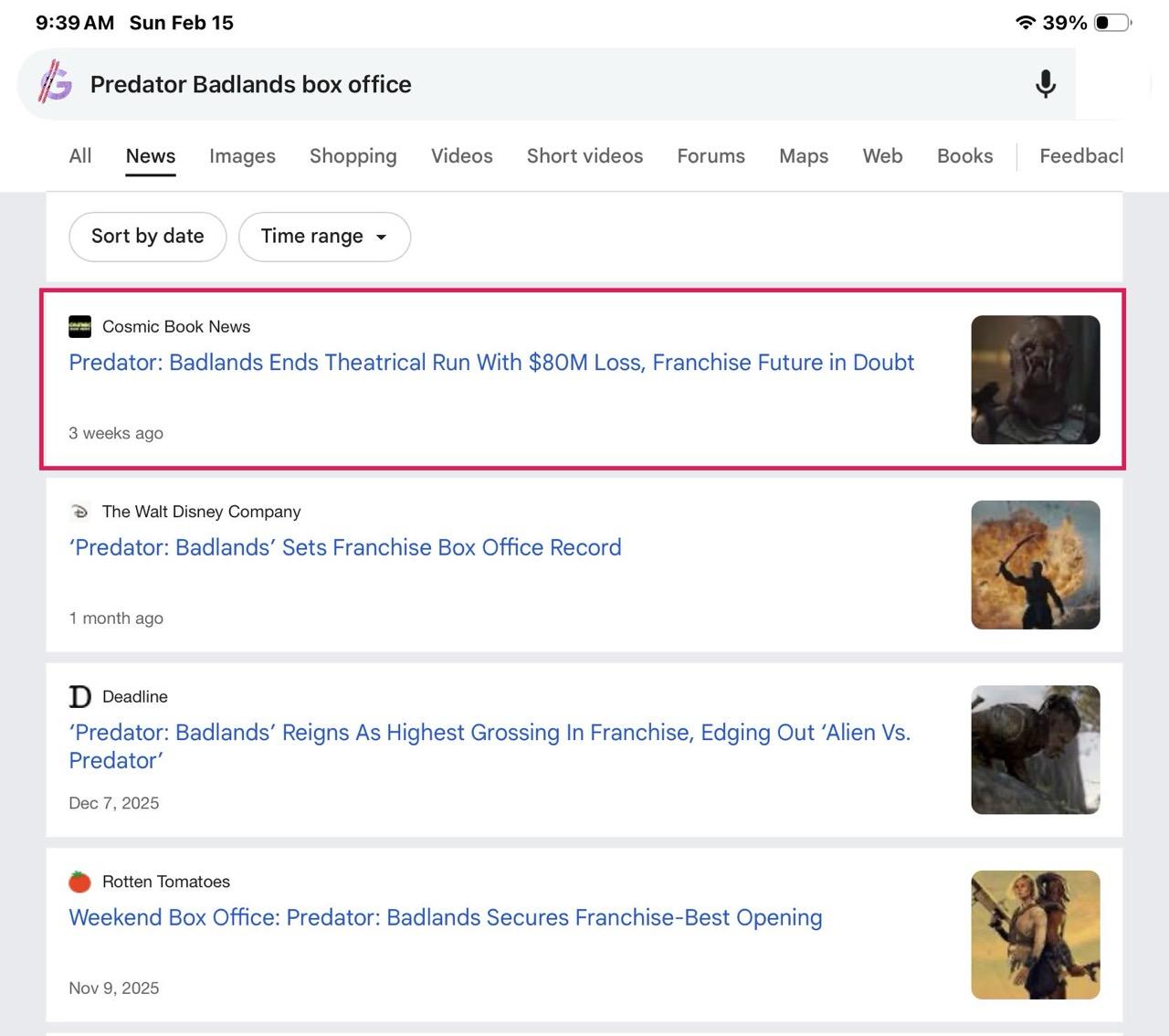Tap the Google logo icon

click(x=55, y=82)
